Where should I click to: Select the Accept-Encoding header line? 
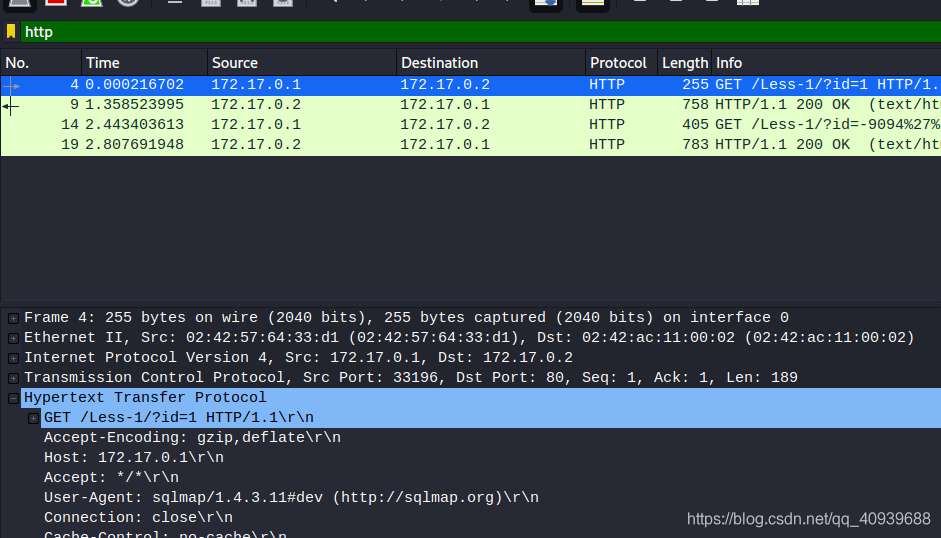[192, 438]
